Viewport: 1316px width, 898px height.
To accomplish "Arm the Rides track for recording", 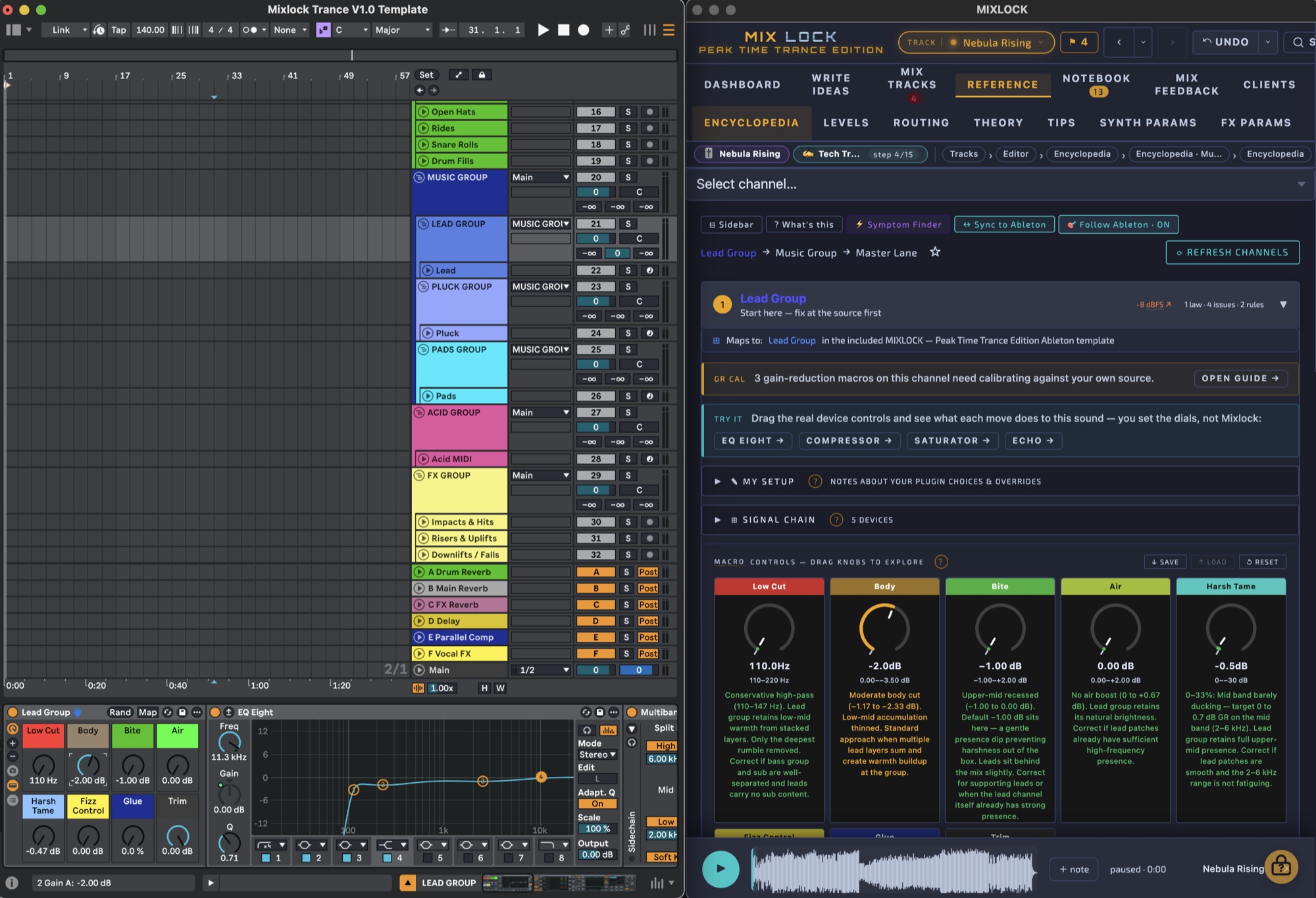I will 649,128.
